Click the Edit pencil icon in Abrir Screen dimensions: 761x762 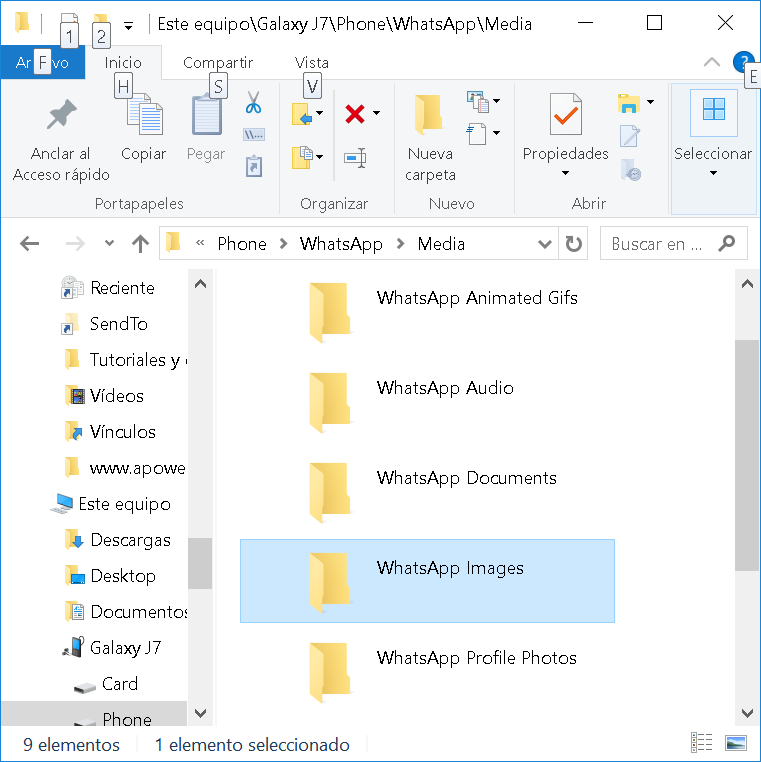(x=630, y=136)
